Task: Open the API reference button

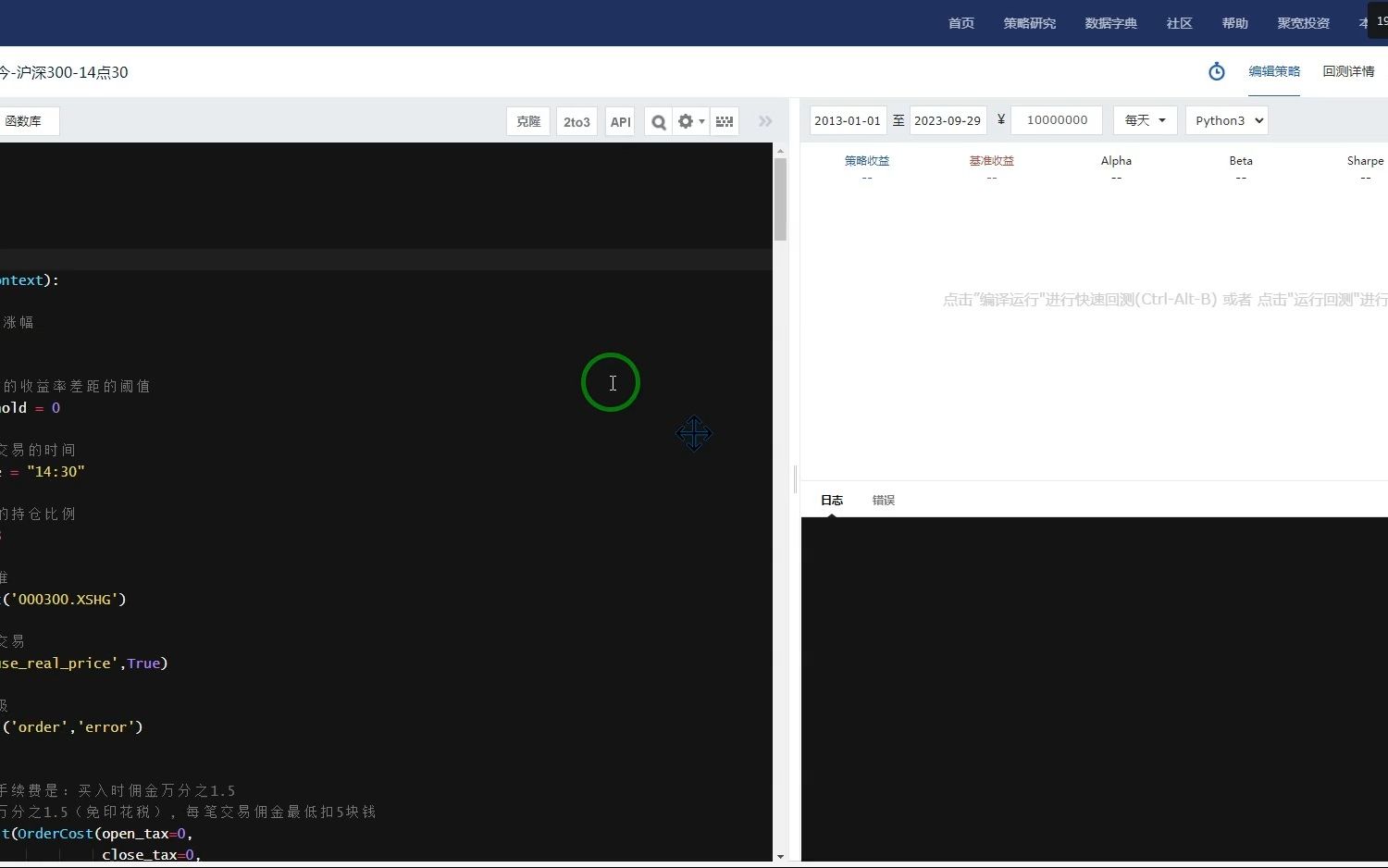Action: [620, 121]
